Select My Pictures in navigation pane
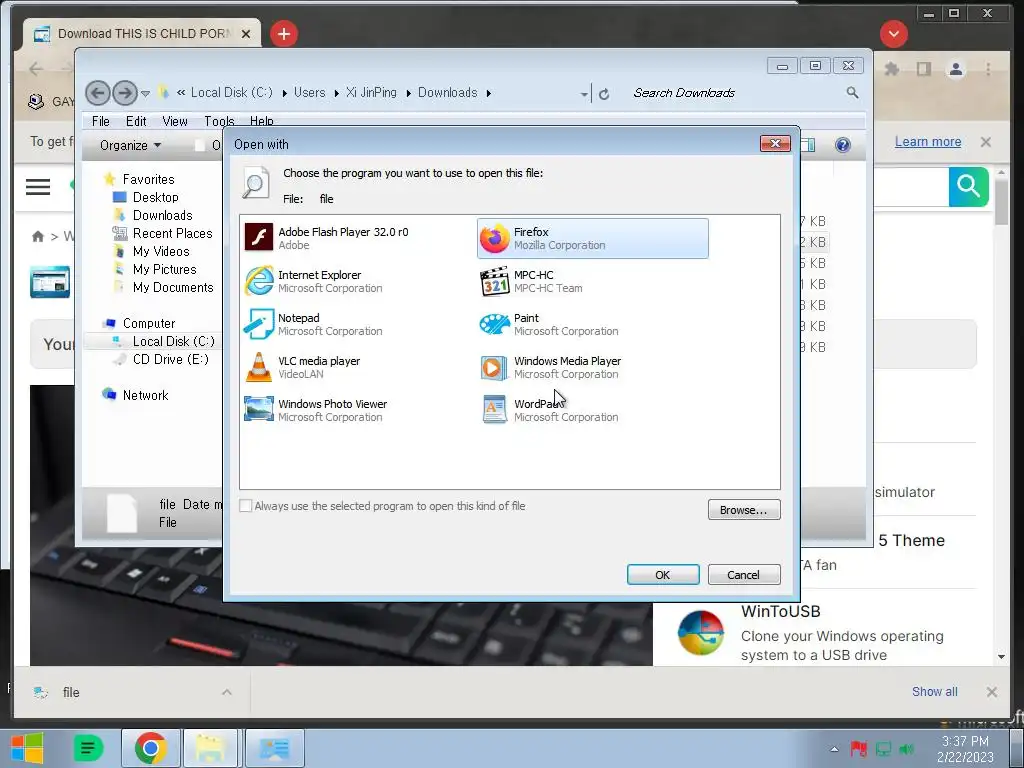1024x768 pixels. click(164, 269)
